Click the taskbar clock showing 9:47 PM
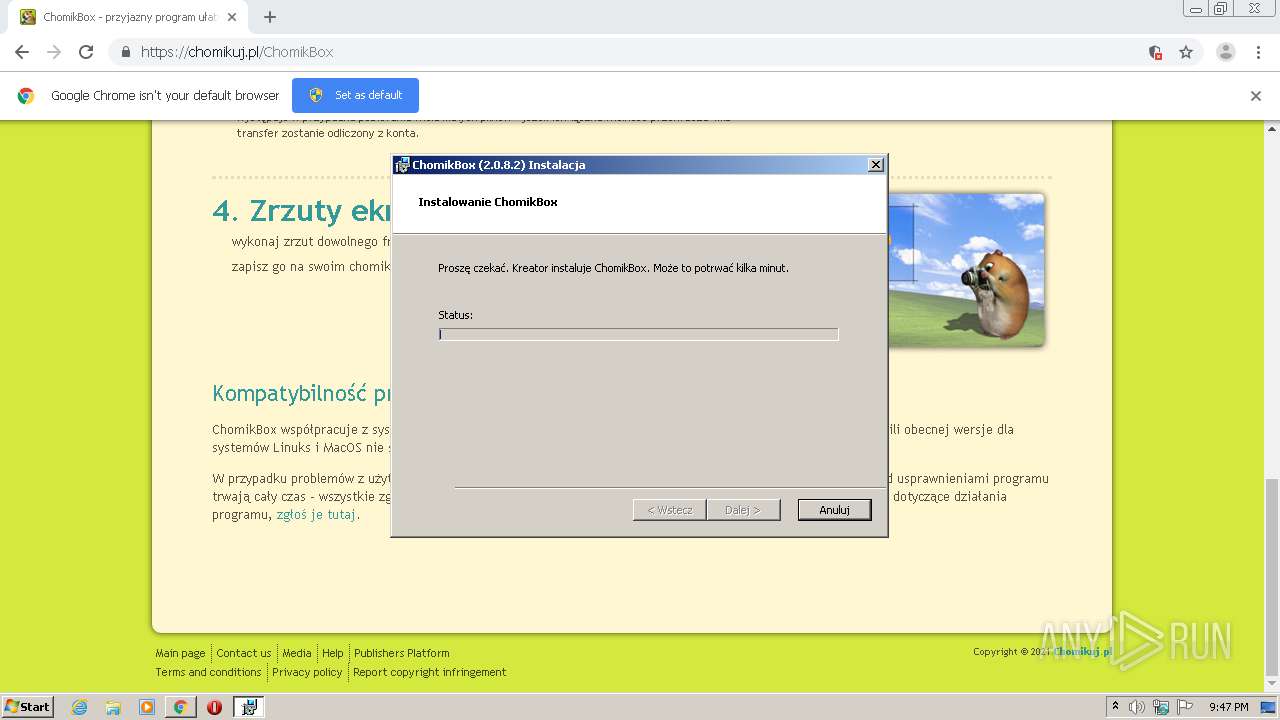Screen dimensions: 1280x720 [1229, 707]
